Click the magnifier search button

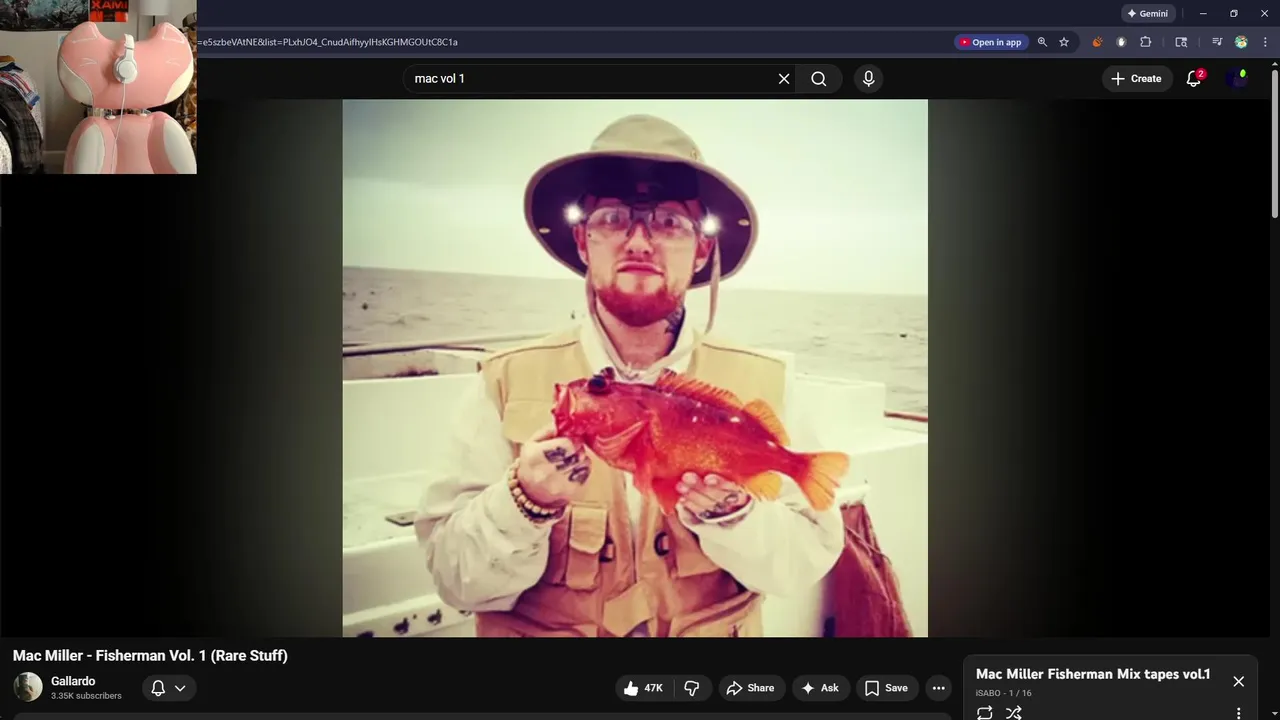click(819, 79)
